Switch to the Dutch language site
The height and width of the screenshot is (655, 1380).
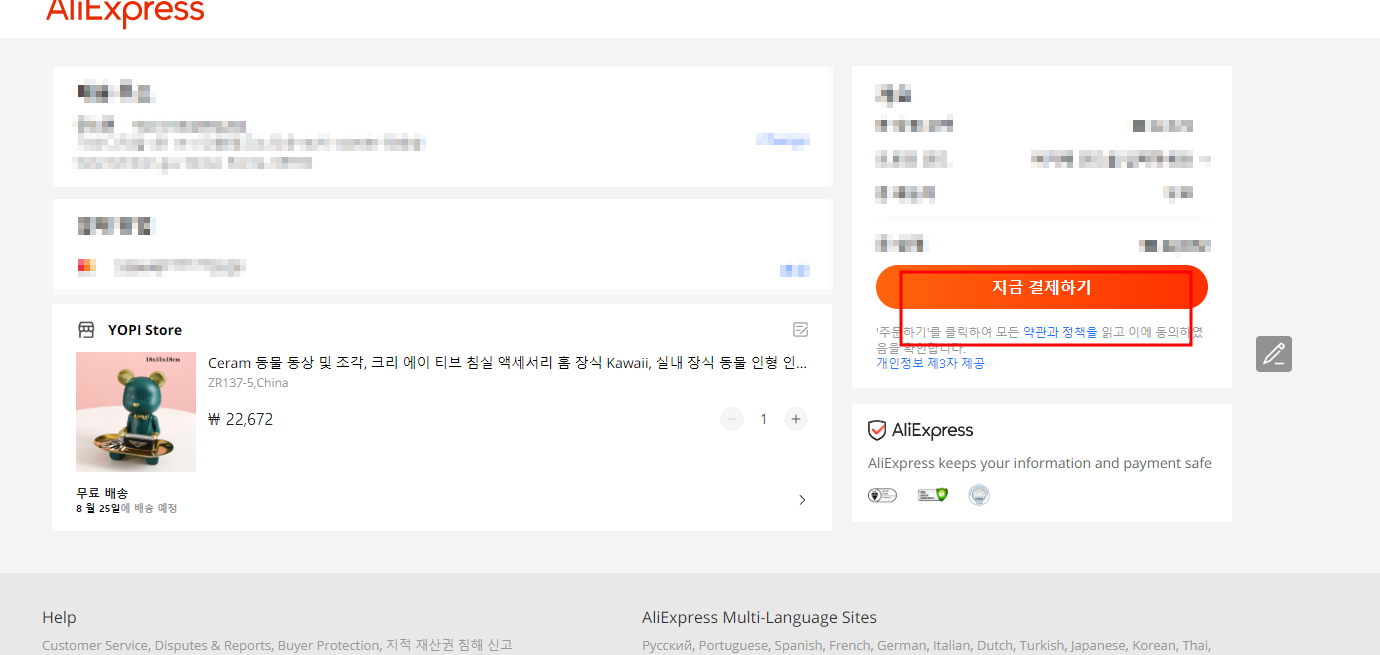[x=996, y=646]
